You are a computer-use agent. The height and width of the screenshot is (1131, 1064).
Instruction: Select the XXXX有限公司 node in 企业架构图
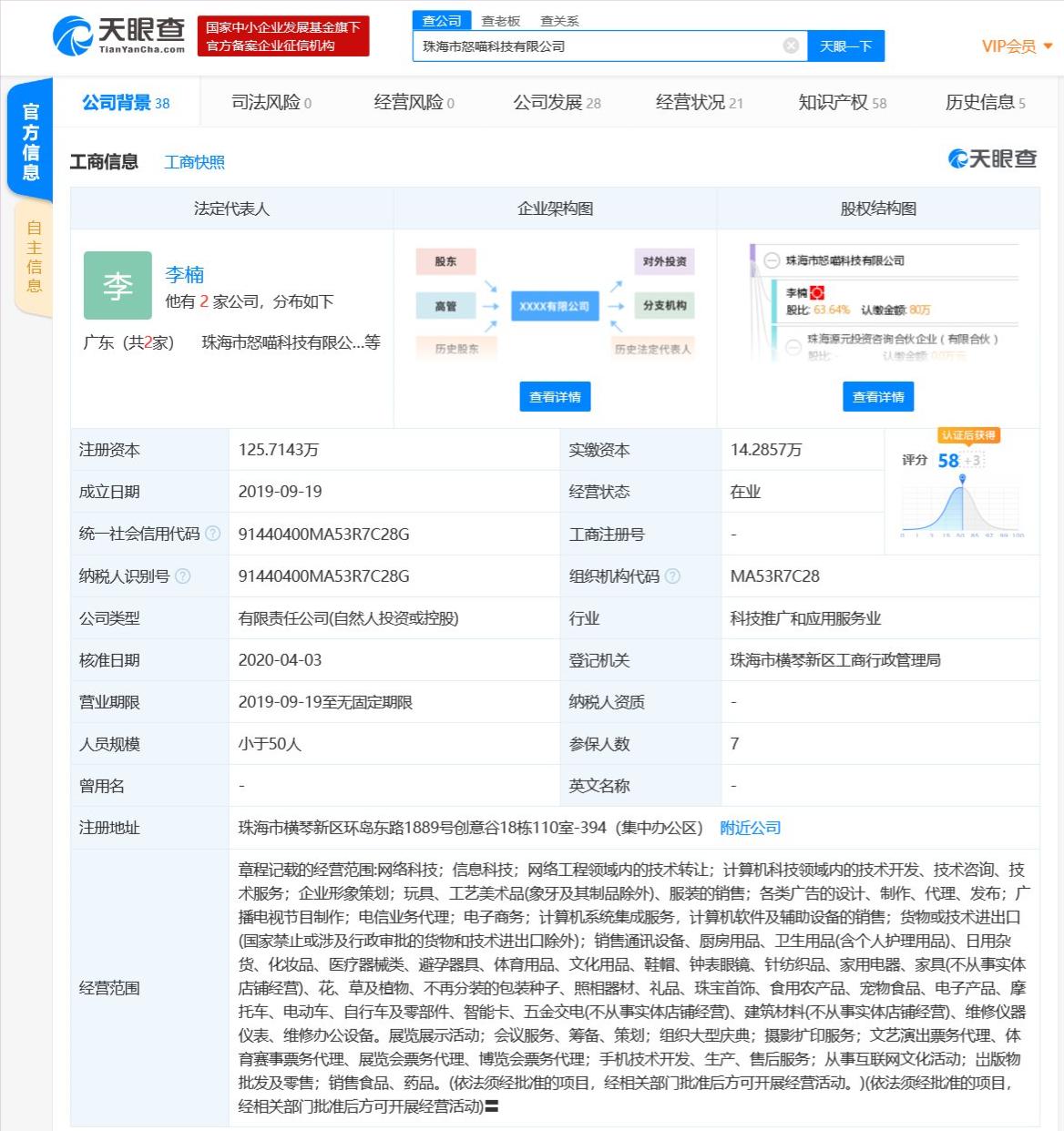coord(557,307)
